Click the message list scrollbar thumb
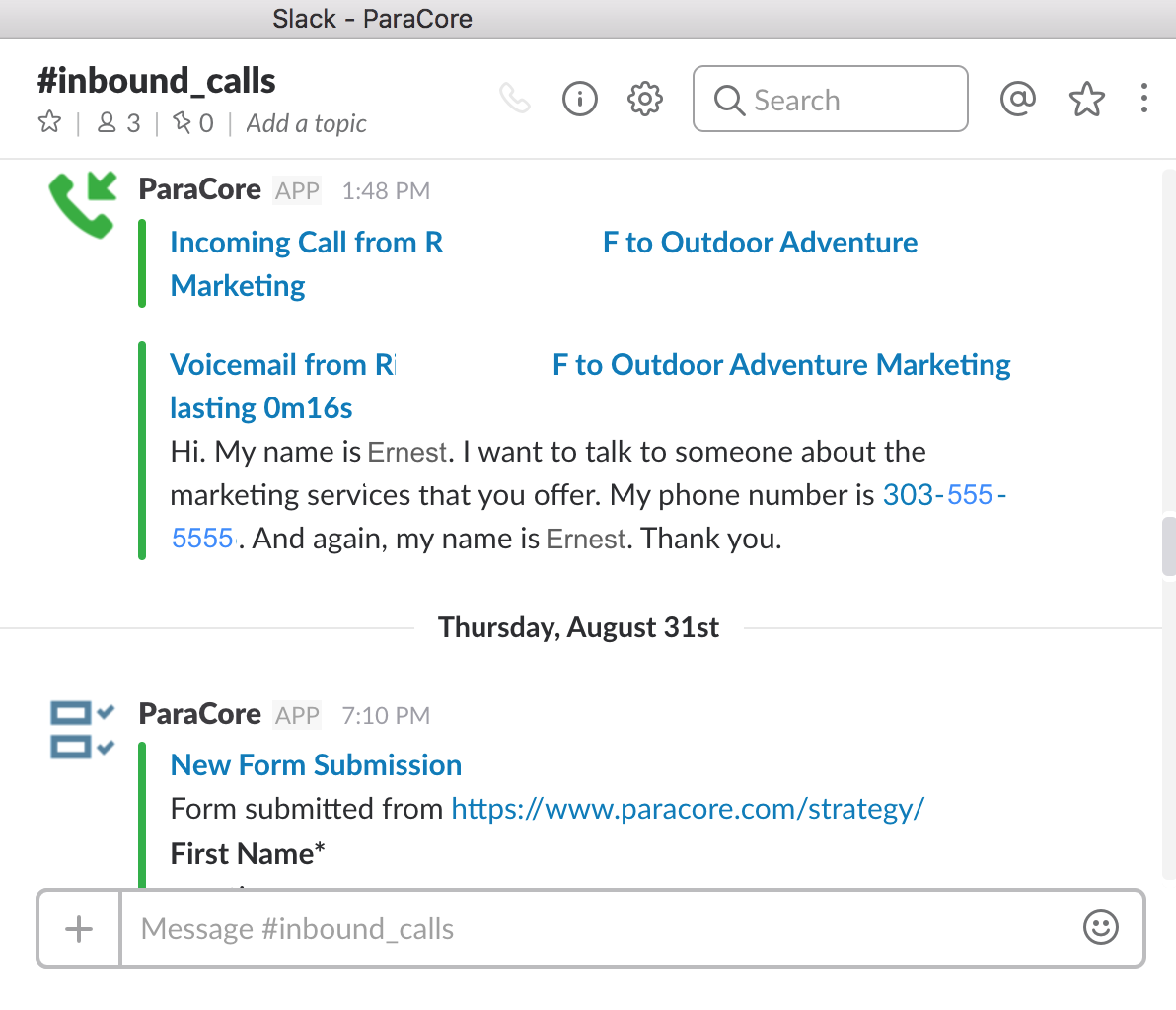Viewport: 1176px width, 1010px height. pos(1168,545)
